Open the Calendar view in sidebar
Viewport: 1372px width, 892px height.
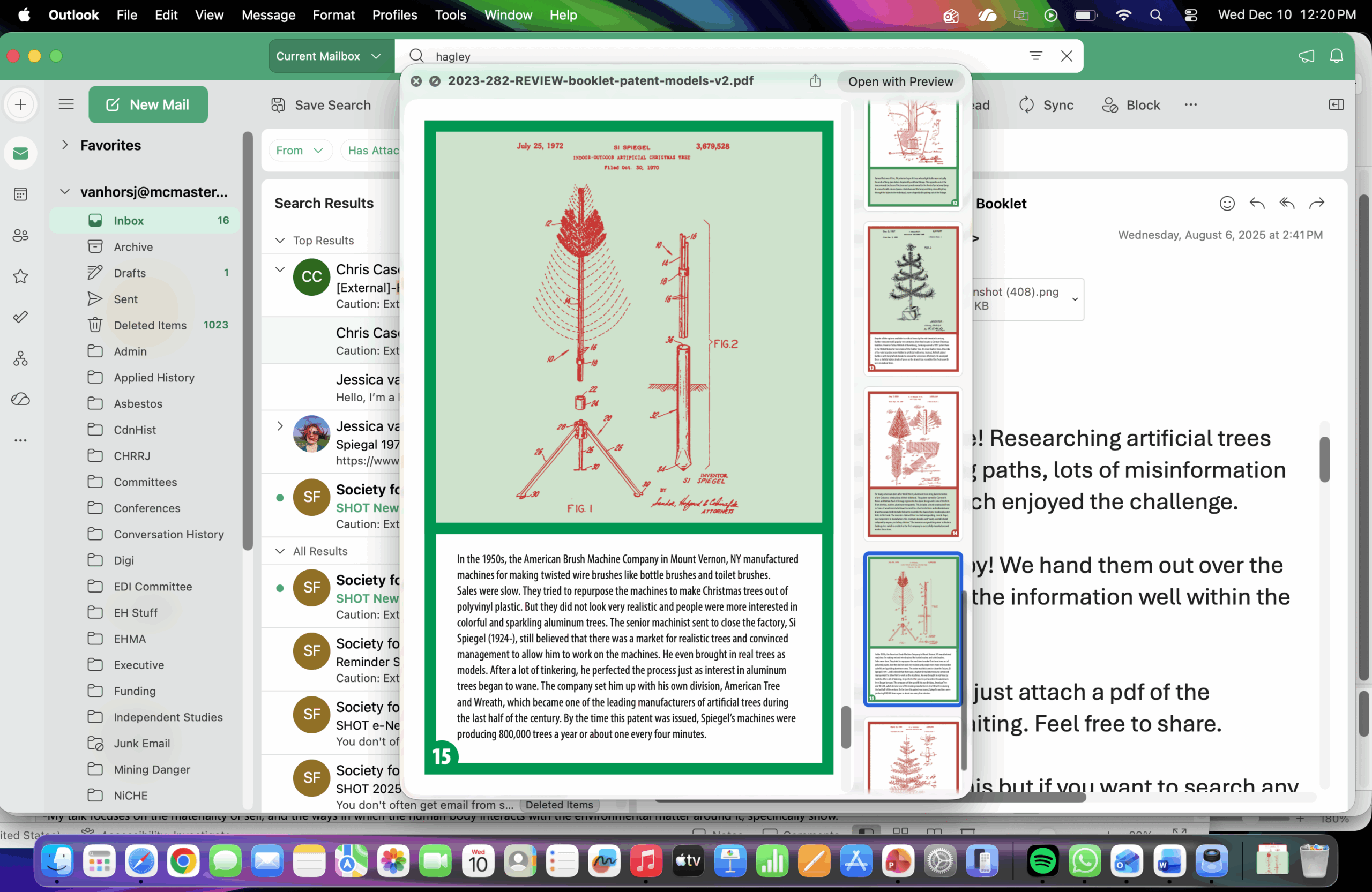(21, 194)
